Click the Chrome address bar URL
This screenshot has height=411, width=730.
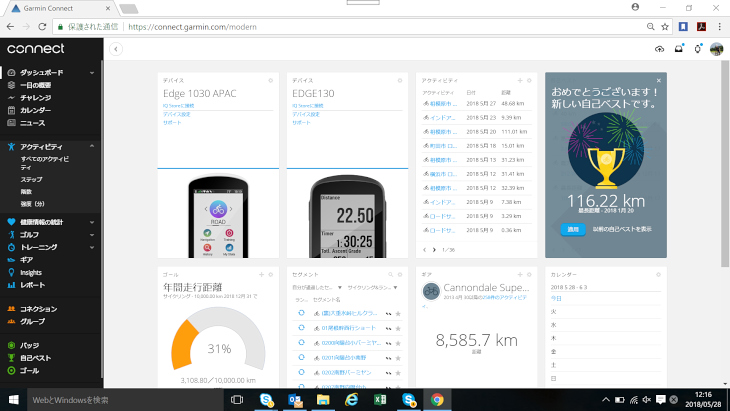point(192,27)
